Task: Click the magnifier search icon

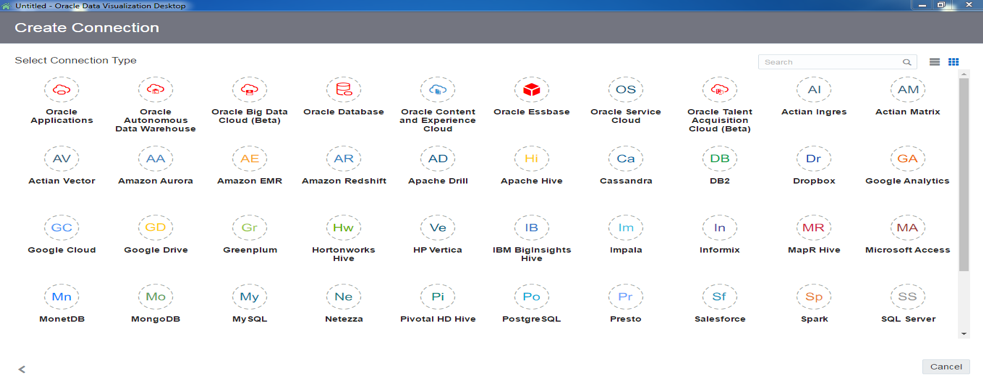Action: 907,62
